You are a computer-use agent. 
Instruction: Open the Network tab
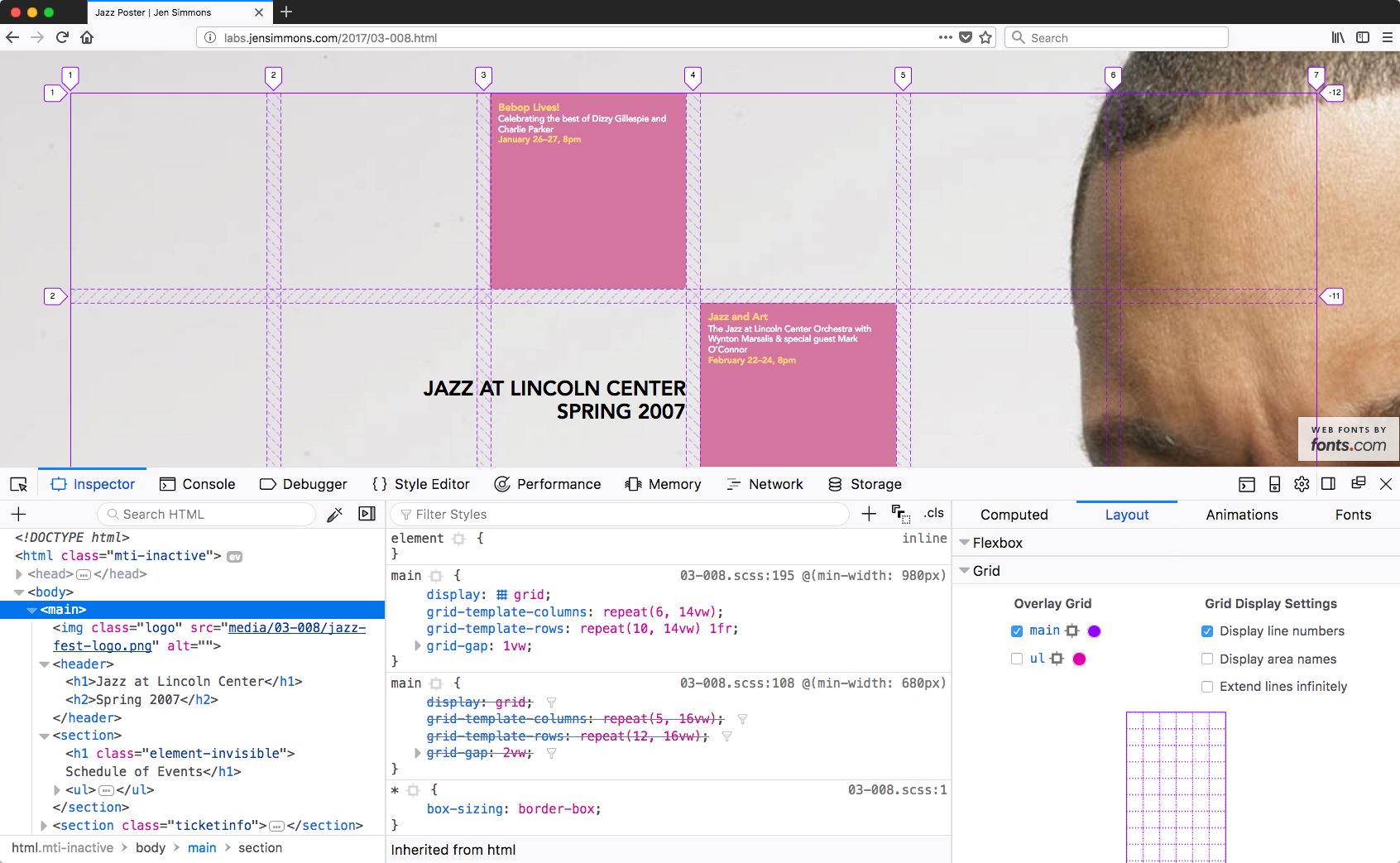(x=765, y=484)
